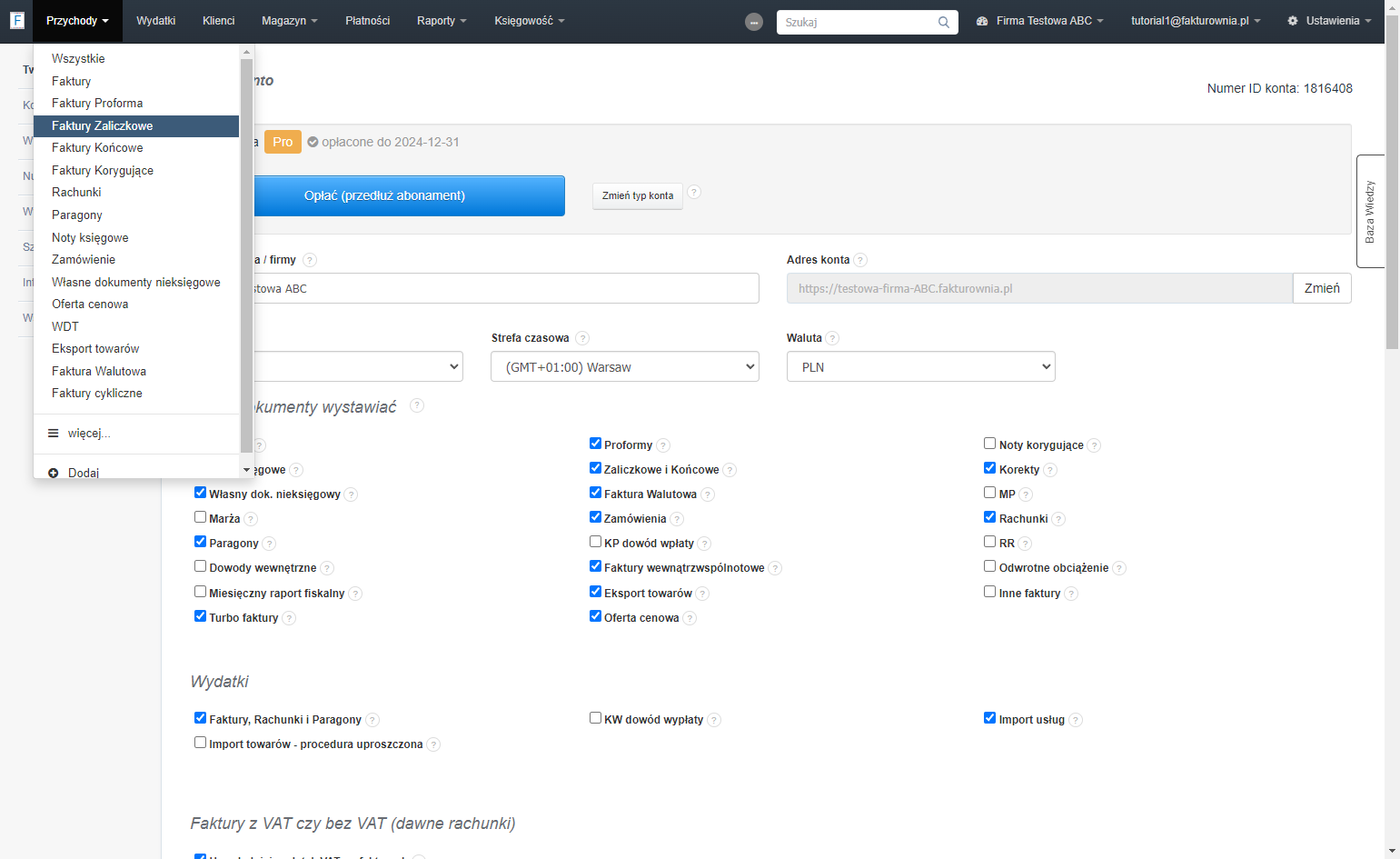Open the Waluta PLN dropdown

[x=921, y=367]
